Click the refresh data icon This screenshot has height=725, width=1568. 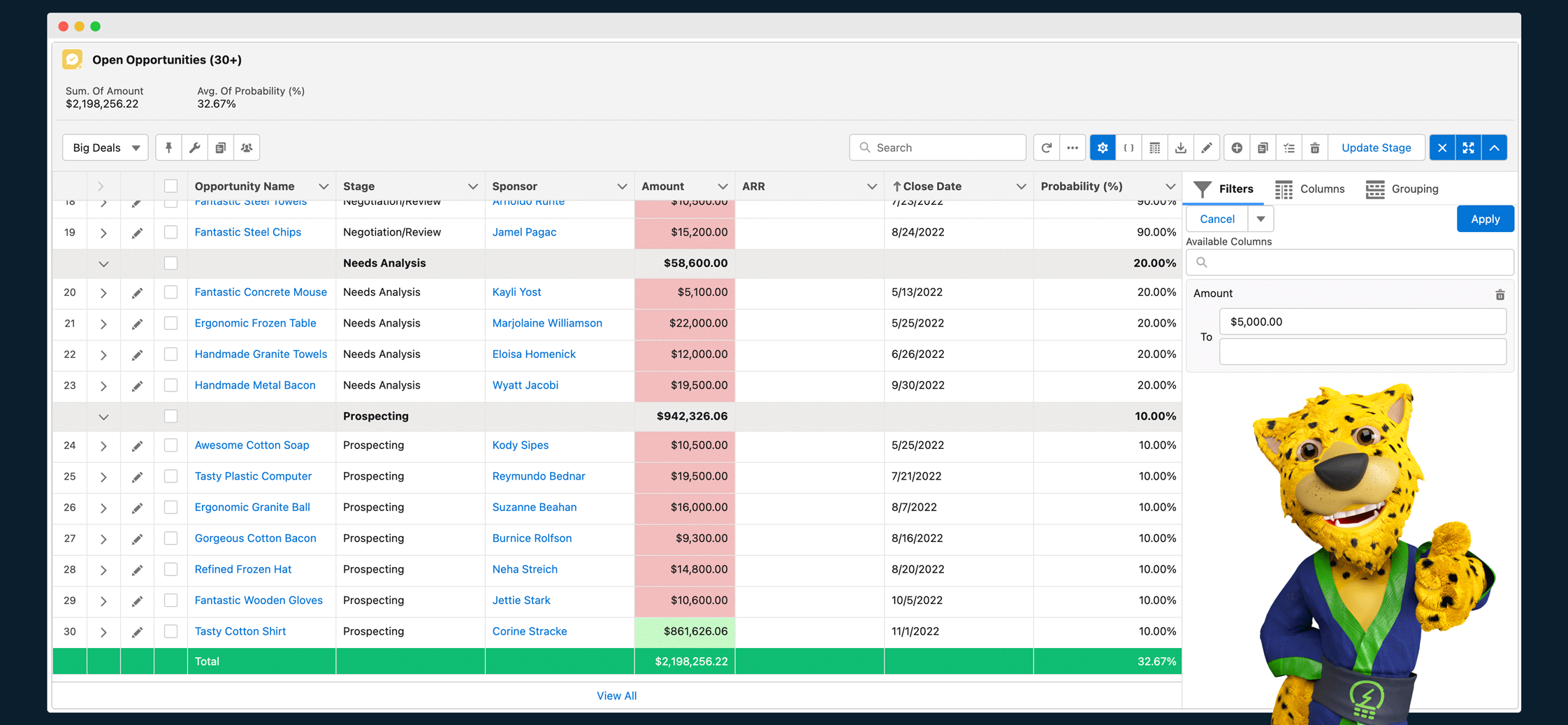click(1046, 148)
